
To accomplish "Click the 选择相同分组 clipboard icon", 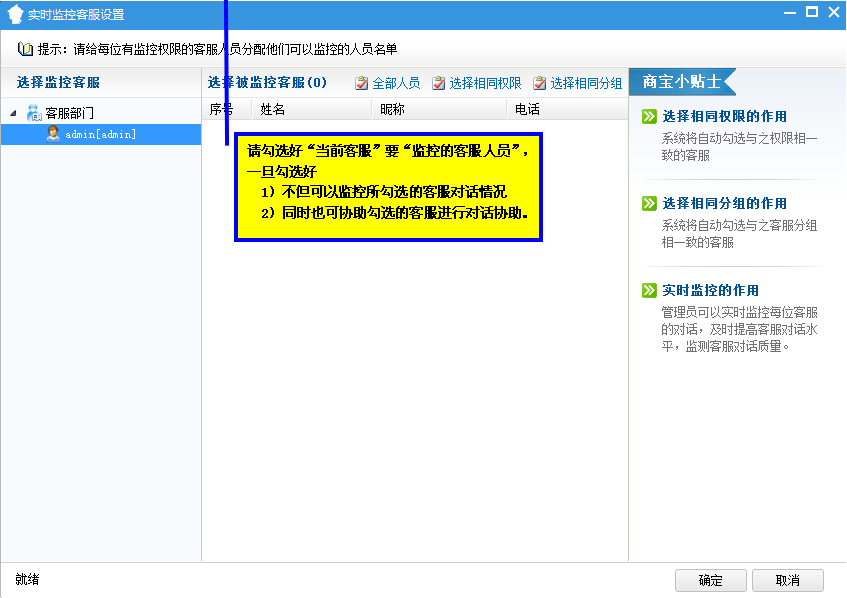I will (540, 84).
